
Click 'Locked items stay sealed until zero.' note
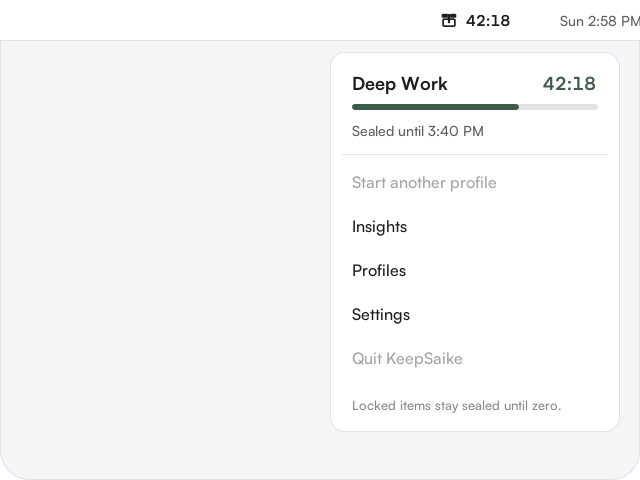click(456, 406)
